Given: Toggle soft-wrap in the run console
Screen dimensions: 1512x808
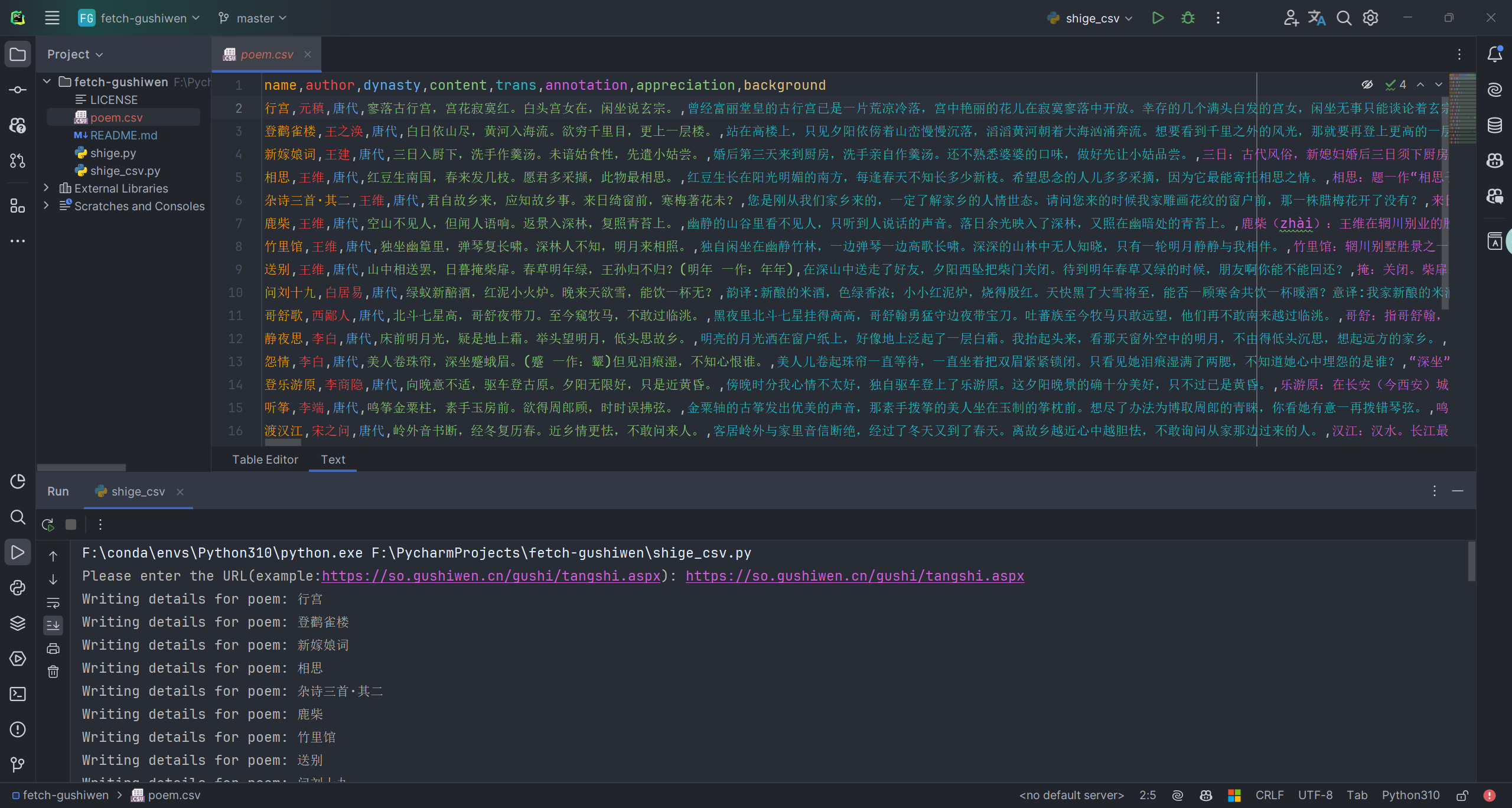Looking at the screenshot, I should (53, 602).
